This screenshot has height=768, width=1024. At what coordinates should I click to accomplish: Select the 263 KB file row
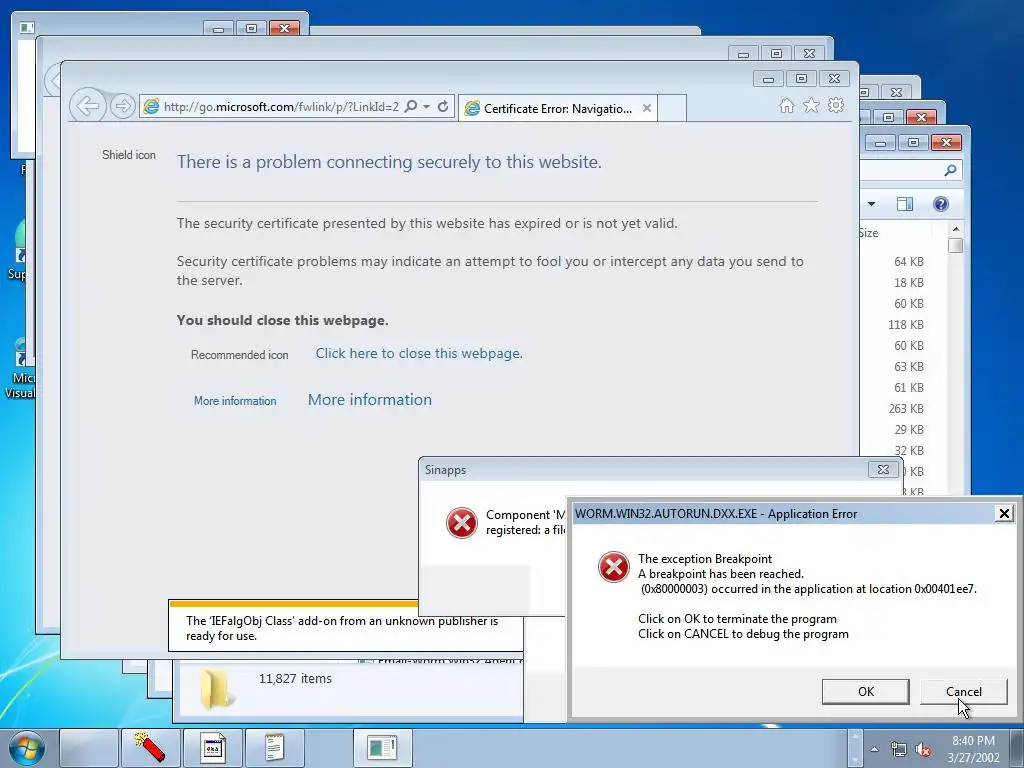pos(904,409)
